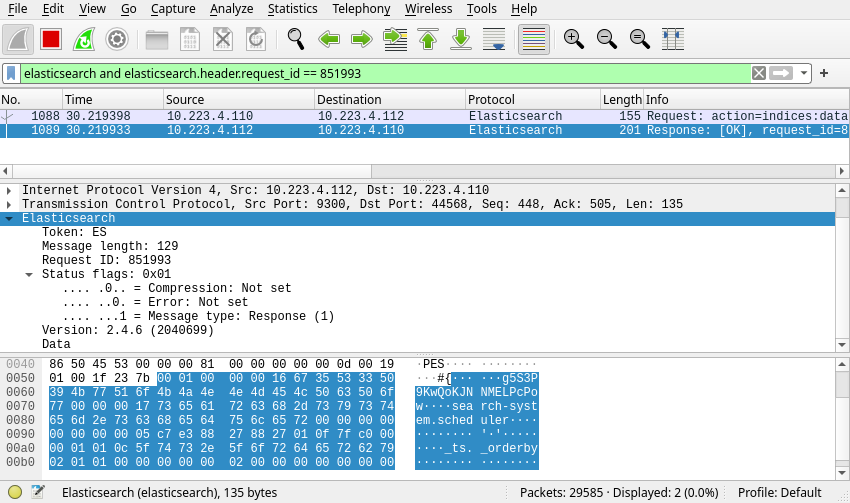Collapse the Status flags field
Screen dimensions: 850x503
click(x=30, y=274)
